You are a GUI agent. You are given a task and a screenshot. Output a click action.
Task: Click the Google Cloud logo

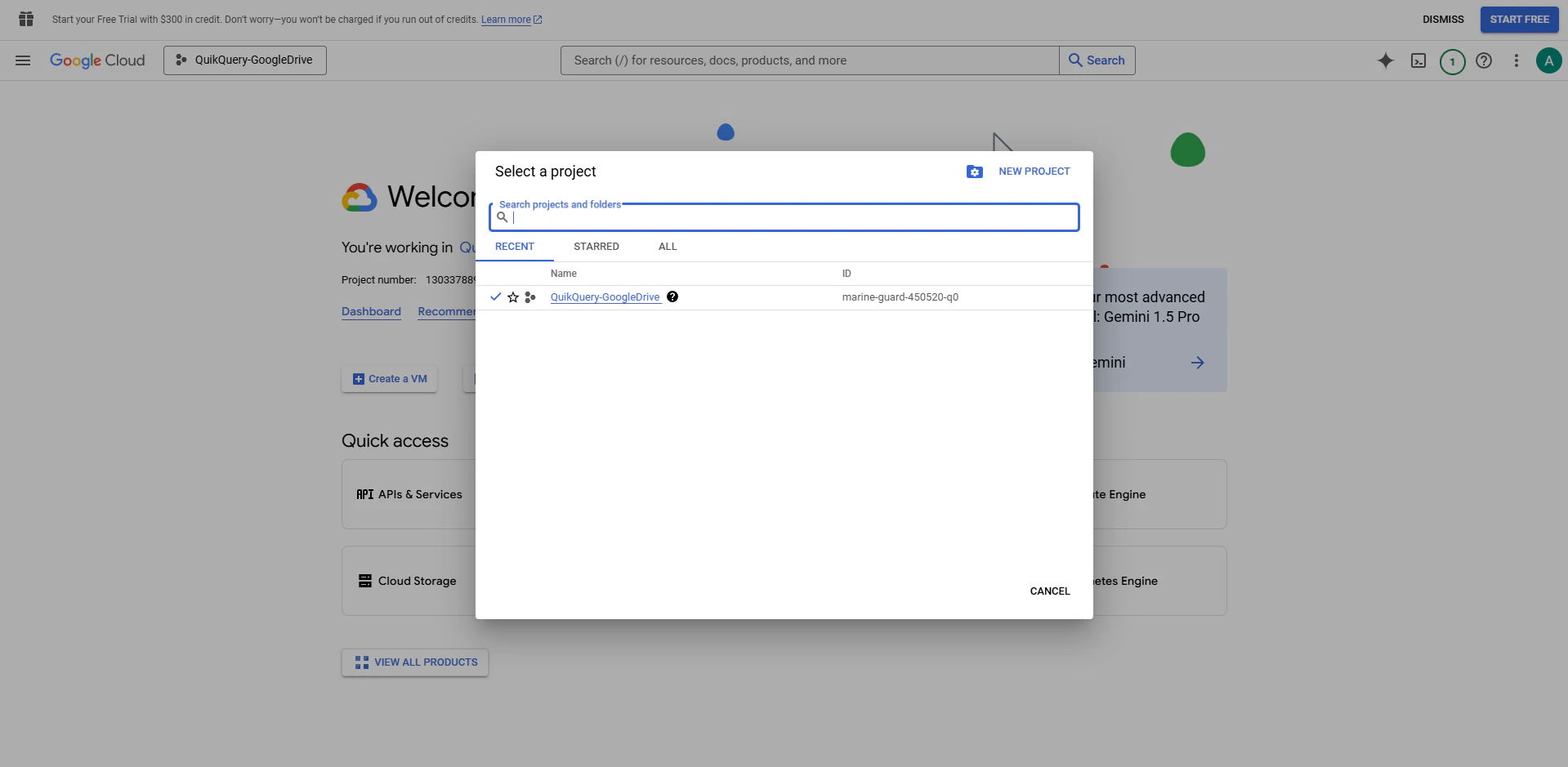click(97, 60)
